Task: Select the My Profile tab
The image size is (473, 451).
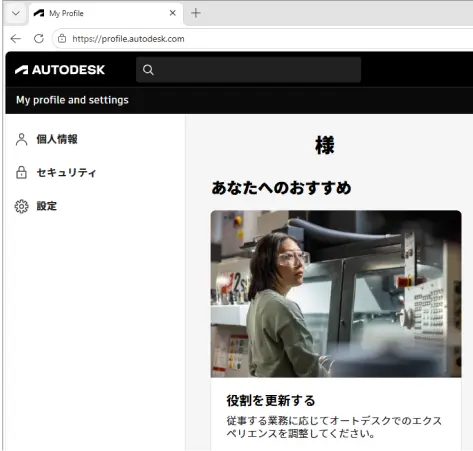Action: point(106,13)
